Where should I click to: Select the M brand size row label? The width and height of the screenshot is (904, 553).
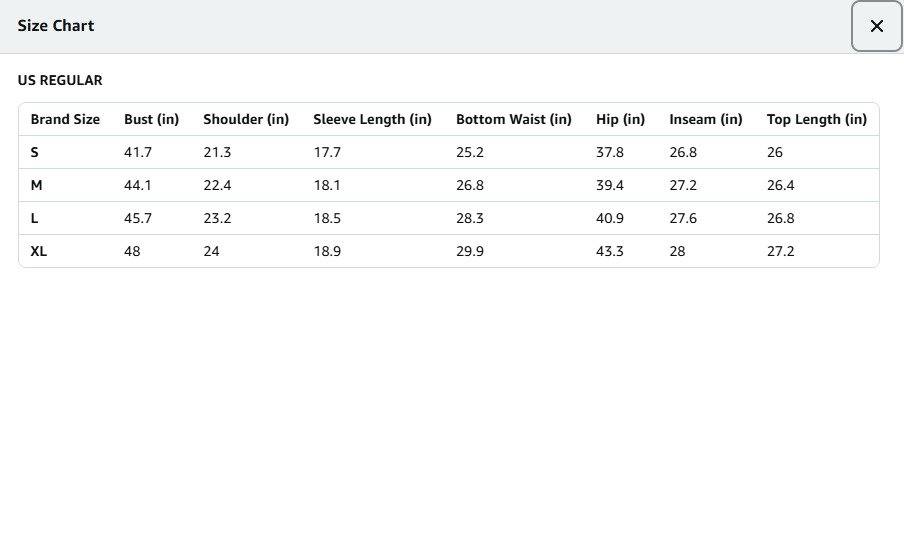(x=36, y=185)
